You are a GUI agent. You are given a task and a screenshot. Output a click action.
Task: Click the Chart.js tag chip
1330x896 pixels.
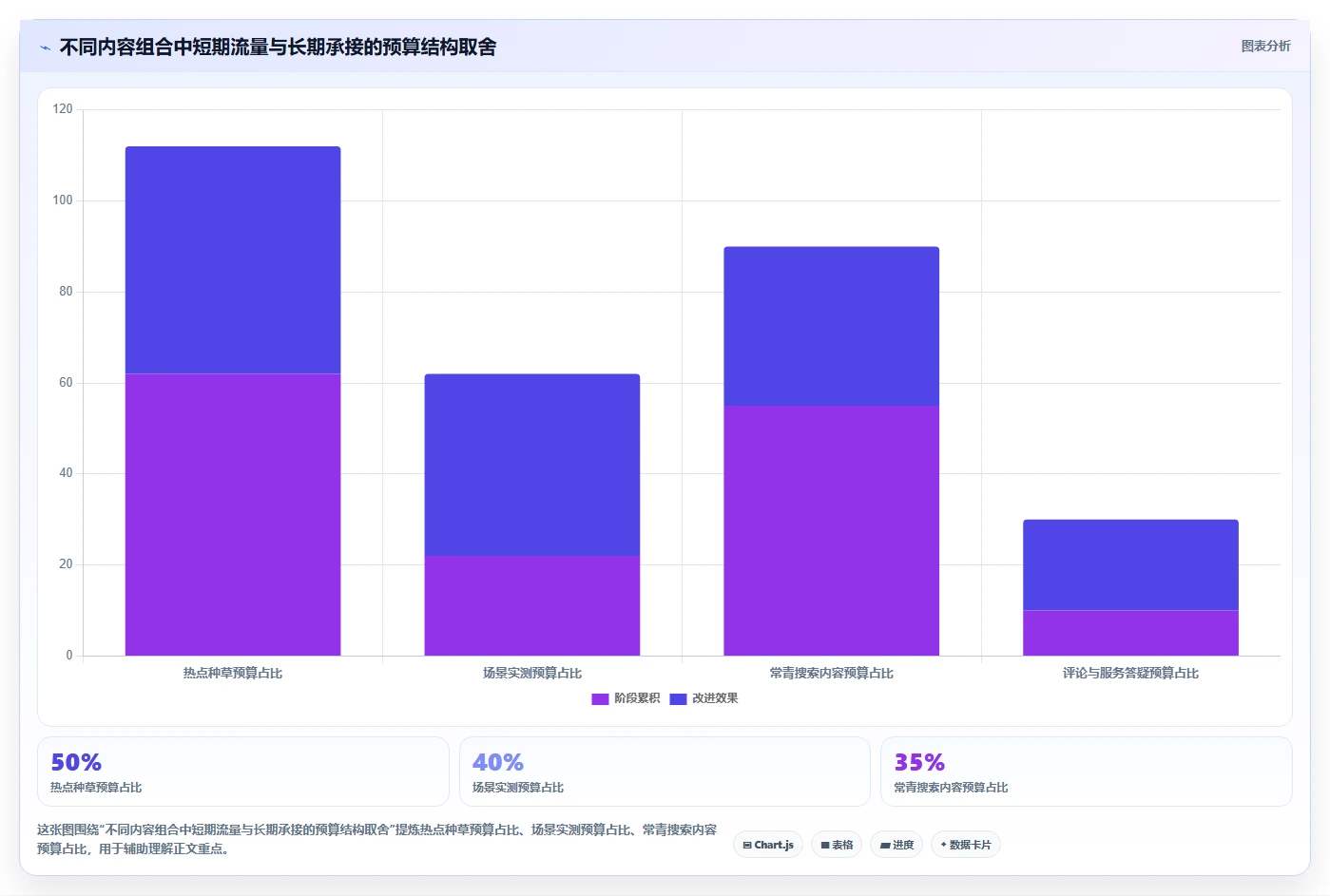tap(768, 845)
